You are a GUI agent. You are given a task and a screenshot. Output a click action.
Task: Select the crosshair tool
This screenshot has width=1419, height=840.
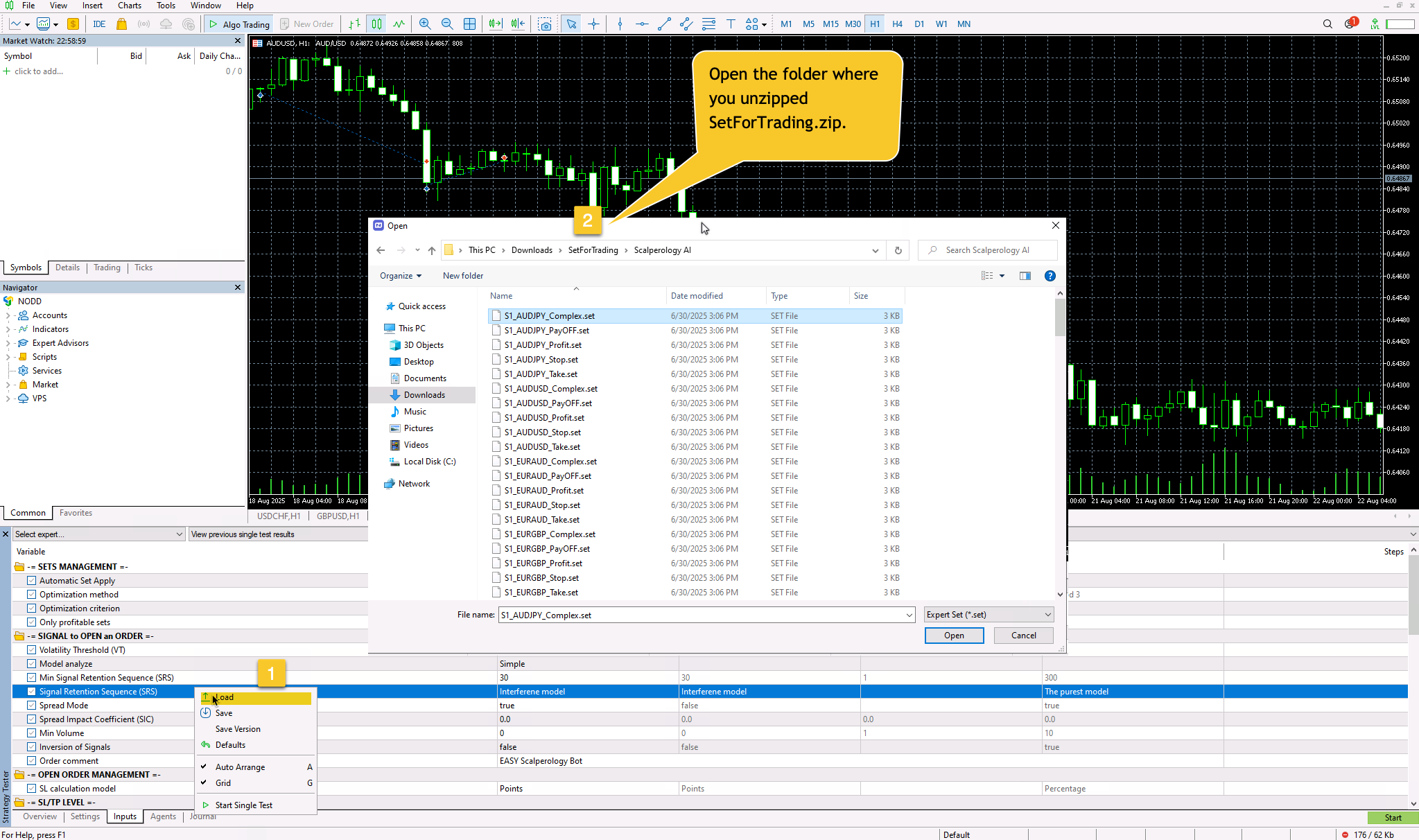(593, 24)
